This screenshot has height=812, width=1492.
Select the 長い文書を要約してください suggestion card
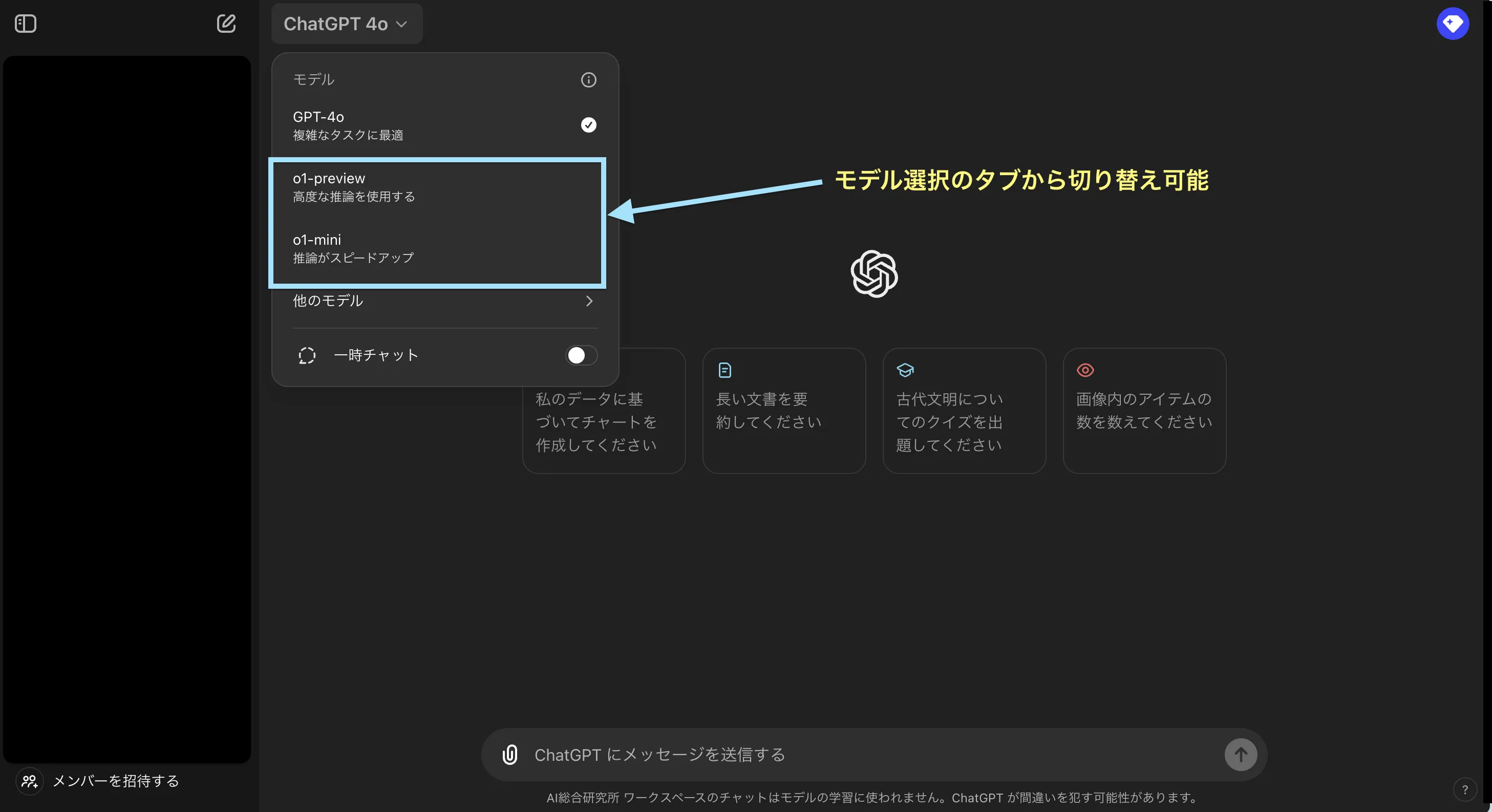point(784,411)
